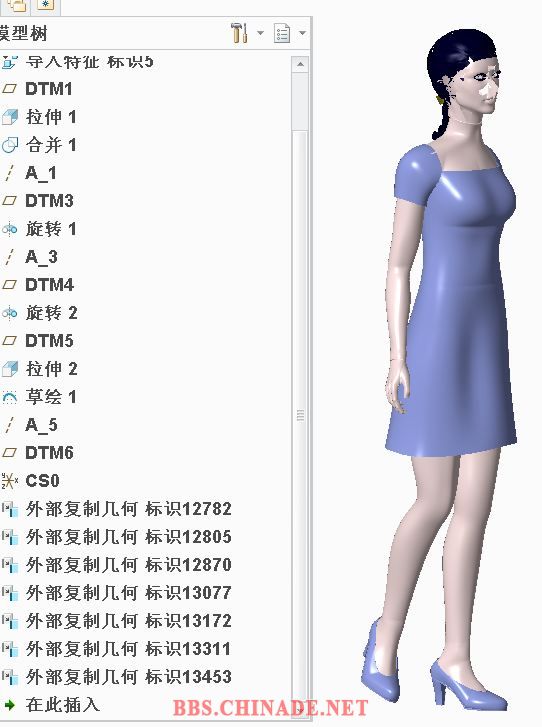Image resolution: width=542 pixels, height=727 pixels.
Task: Click copy geometry icon of 标识13077
Action: 10,593
